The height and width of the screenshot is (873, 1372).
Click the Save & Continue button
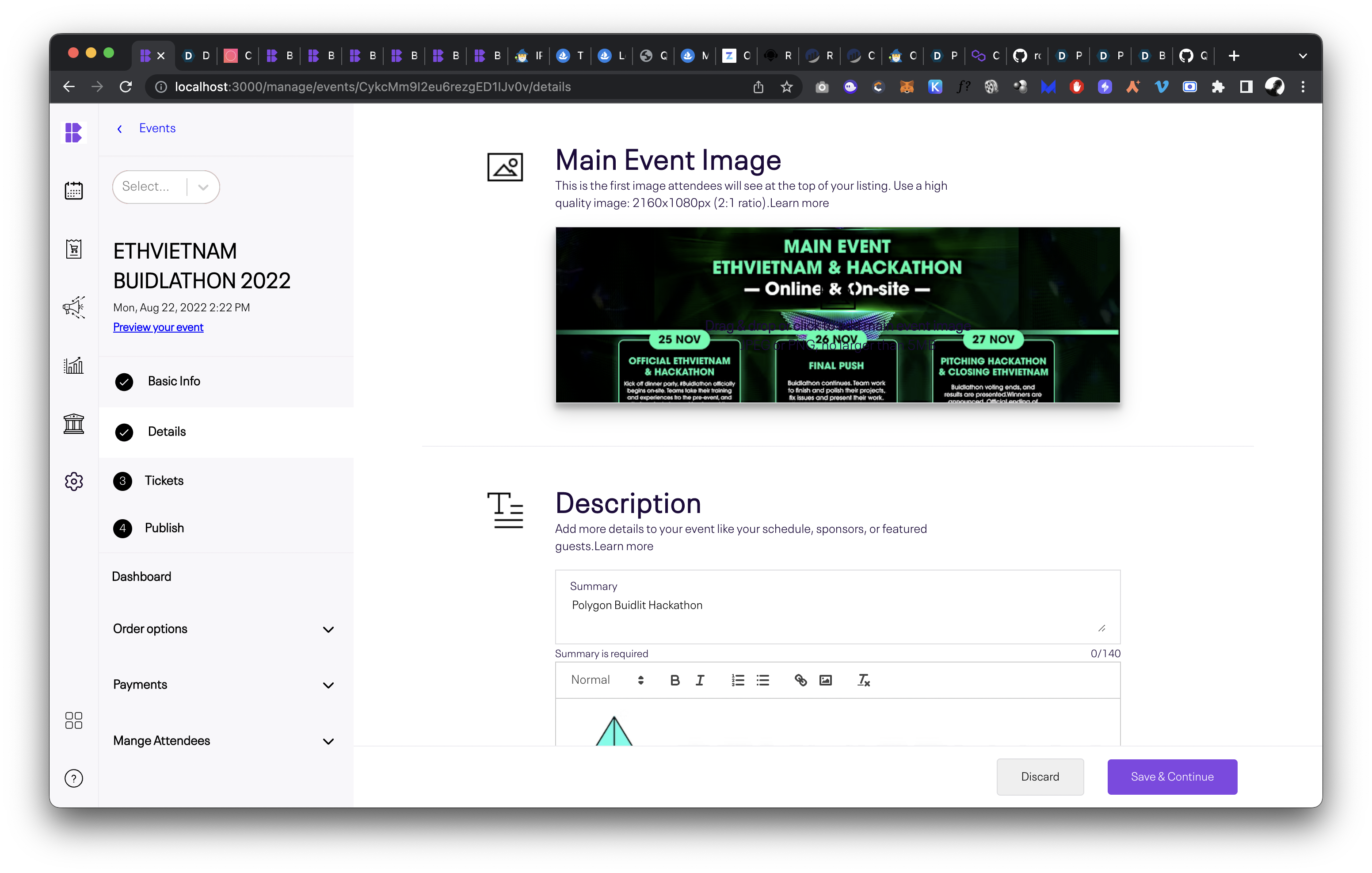click(x=1171, y=776)
